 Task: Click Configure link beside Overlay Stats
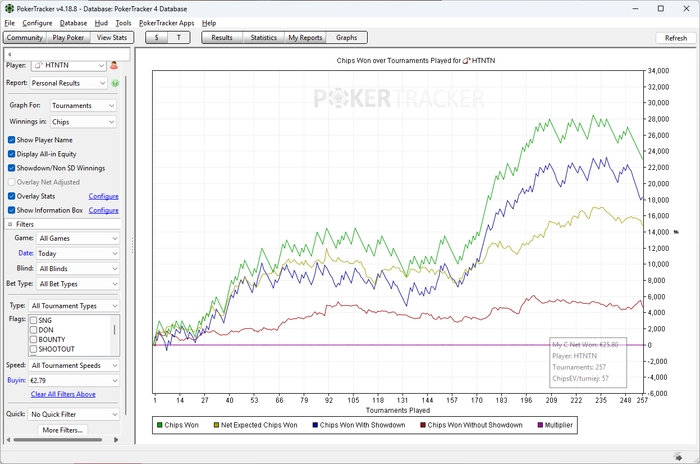click(x=103, y=196)
